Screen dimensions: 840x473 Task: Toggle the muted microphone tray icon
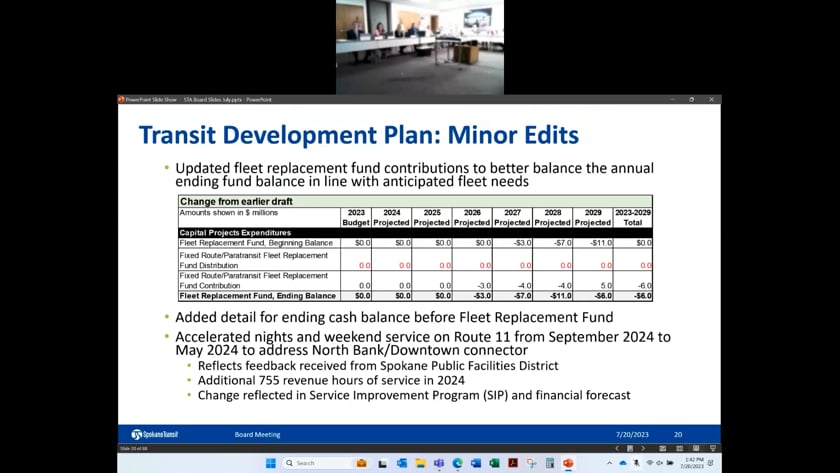636,463
